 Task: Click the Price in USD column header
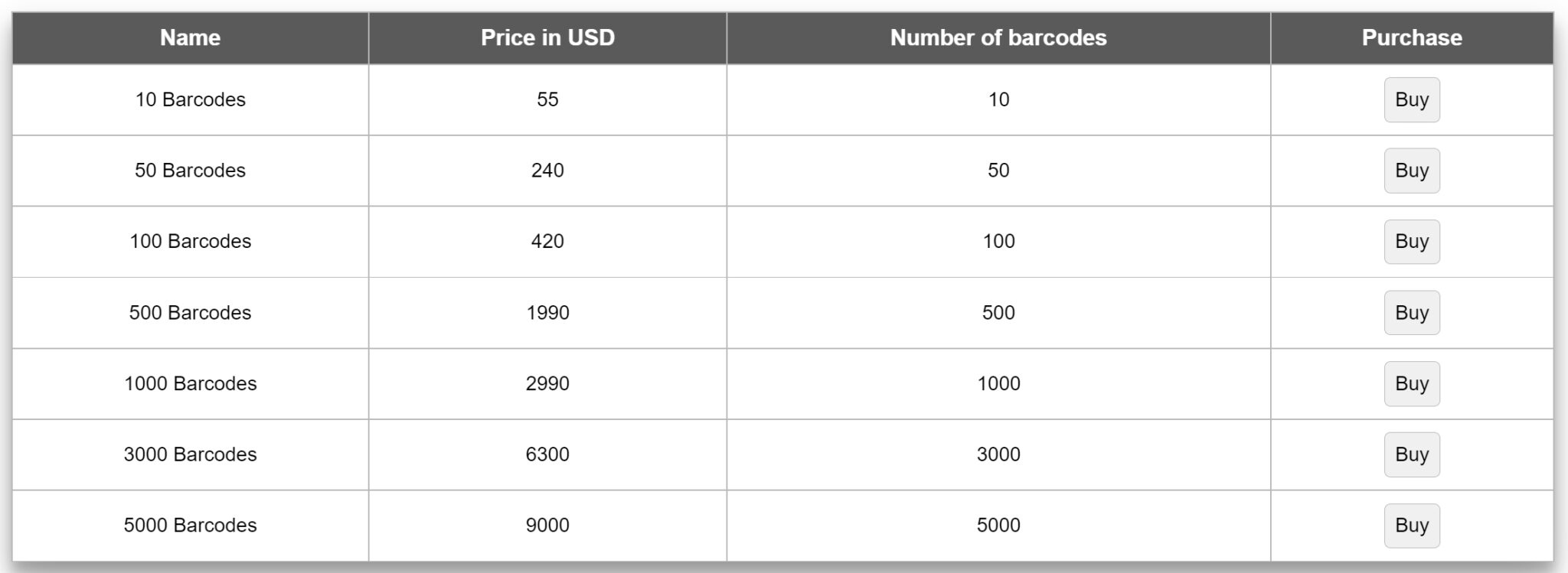(547, 37)
